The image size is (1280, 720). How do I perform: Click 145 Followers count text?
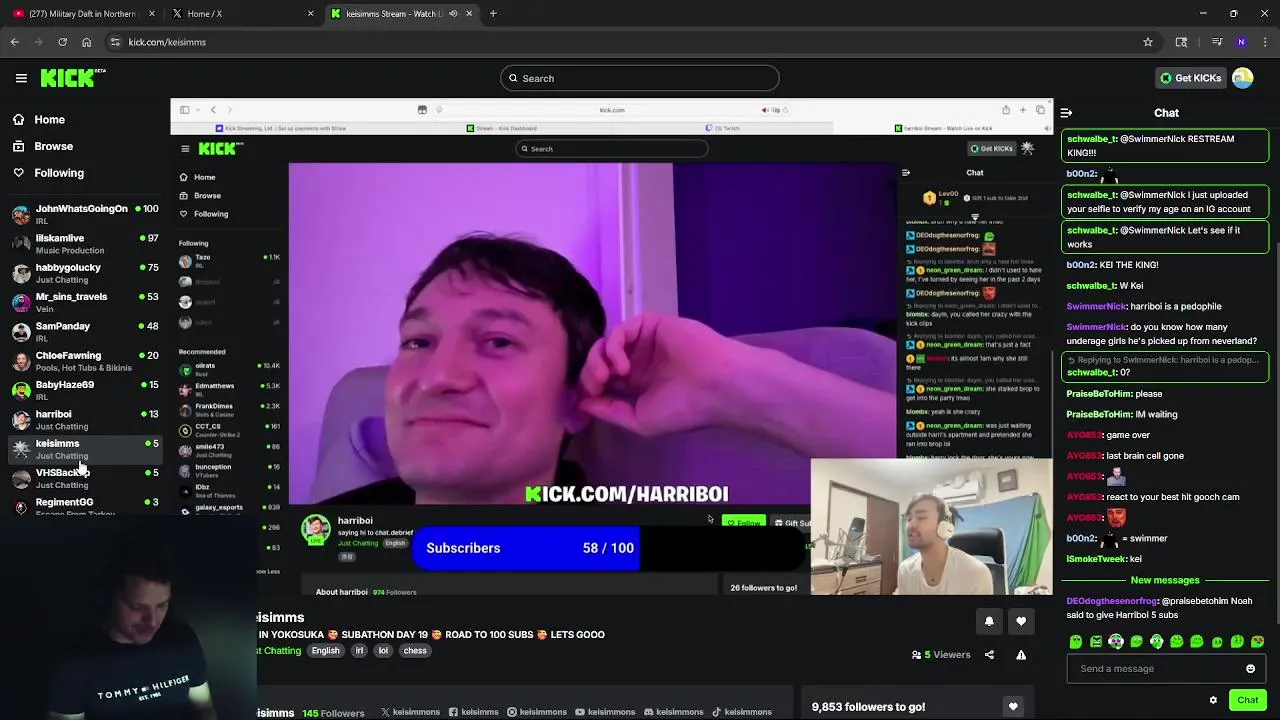[x=333, y=713]
